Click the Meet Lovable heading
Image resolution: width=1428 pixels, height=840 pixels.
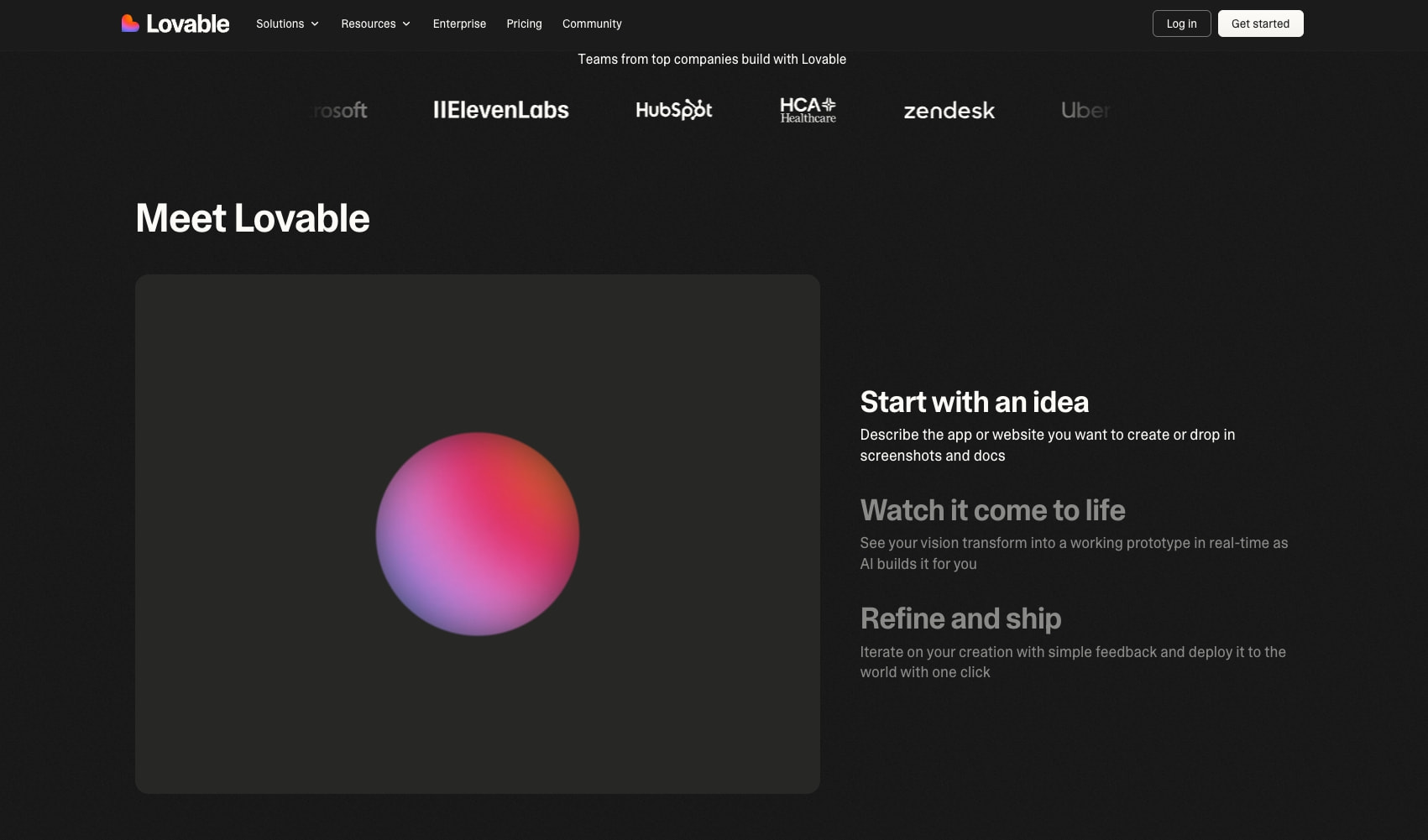(253, 218)
